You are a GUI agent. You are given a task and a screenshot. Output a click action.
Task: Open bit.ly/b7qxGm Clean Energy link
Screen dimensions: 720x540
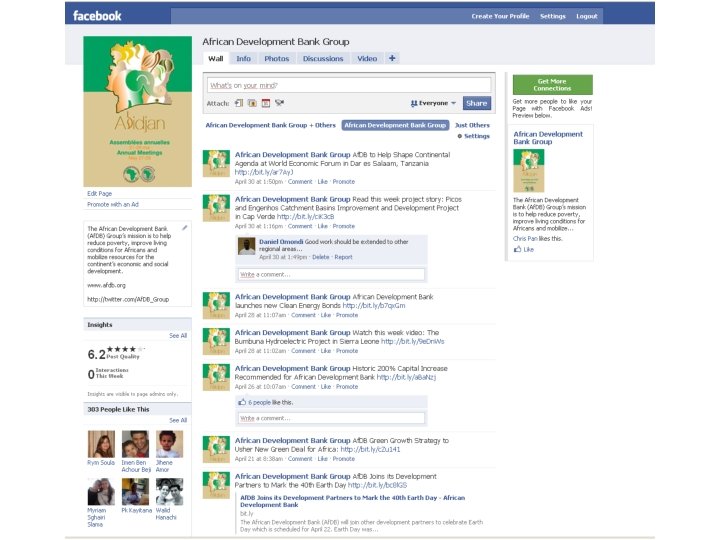coord(374,305)
